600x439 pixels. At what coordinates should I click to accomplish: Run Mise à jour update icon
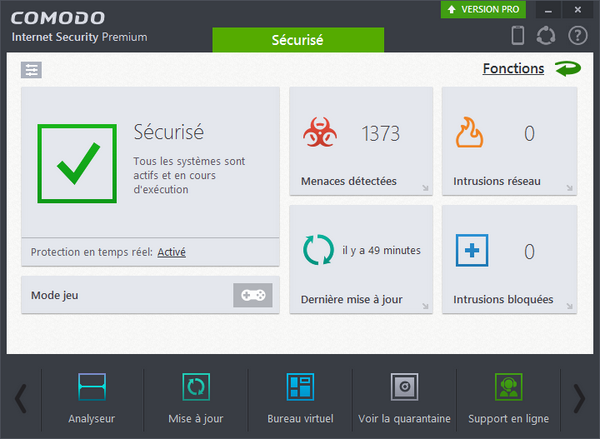196,387
